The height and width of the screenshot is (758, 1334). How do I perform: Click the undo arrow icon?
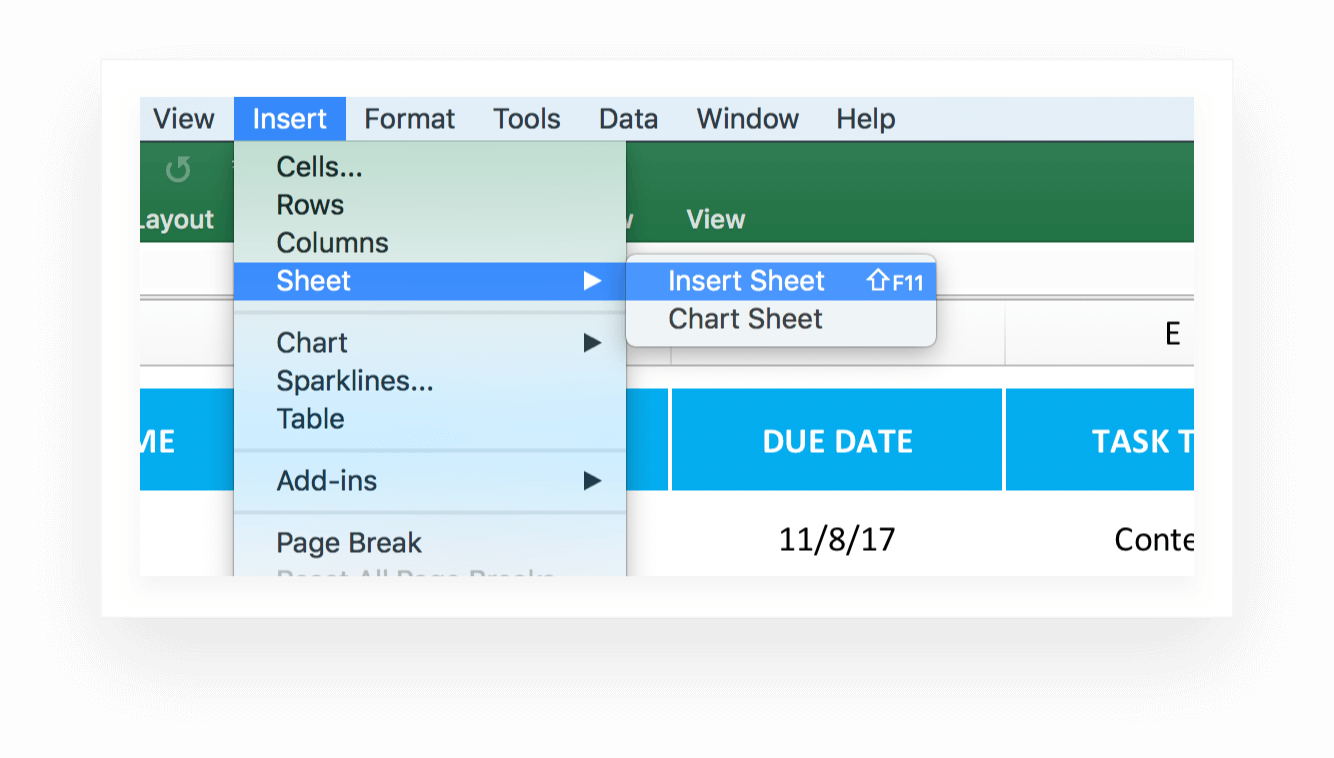pos(178,170)
